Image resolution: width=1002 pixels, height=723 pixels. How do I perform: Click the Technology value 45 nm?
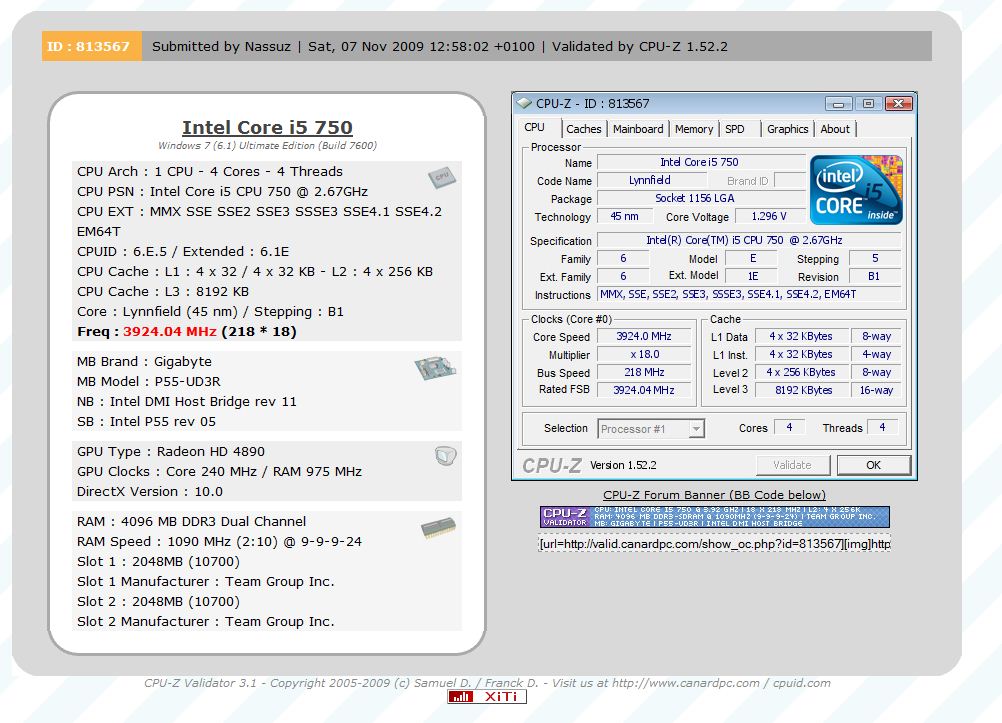(624, 216)
